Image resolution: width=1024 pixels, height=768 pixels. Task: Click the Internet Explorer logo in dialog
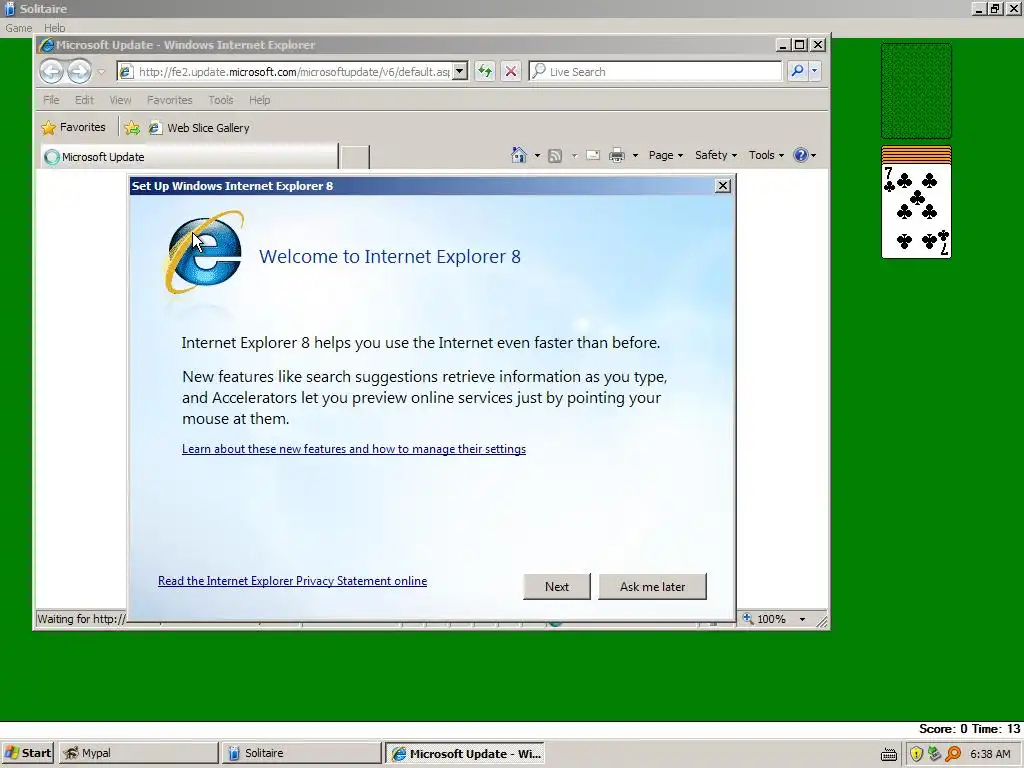tap(204, 253)
